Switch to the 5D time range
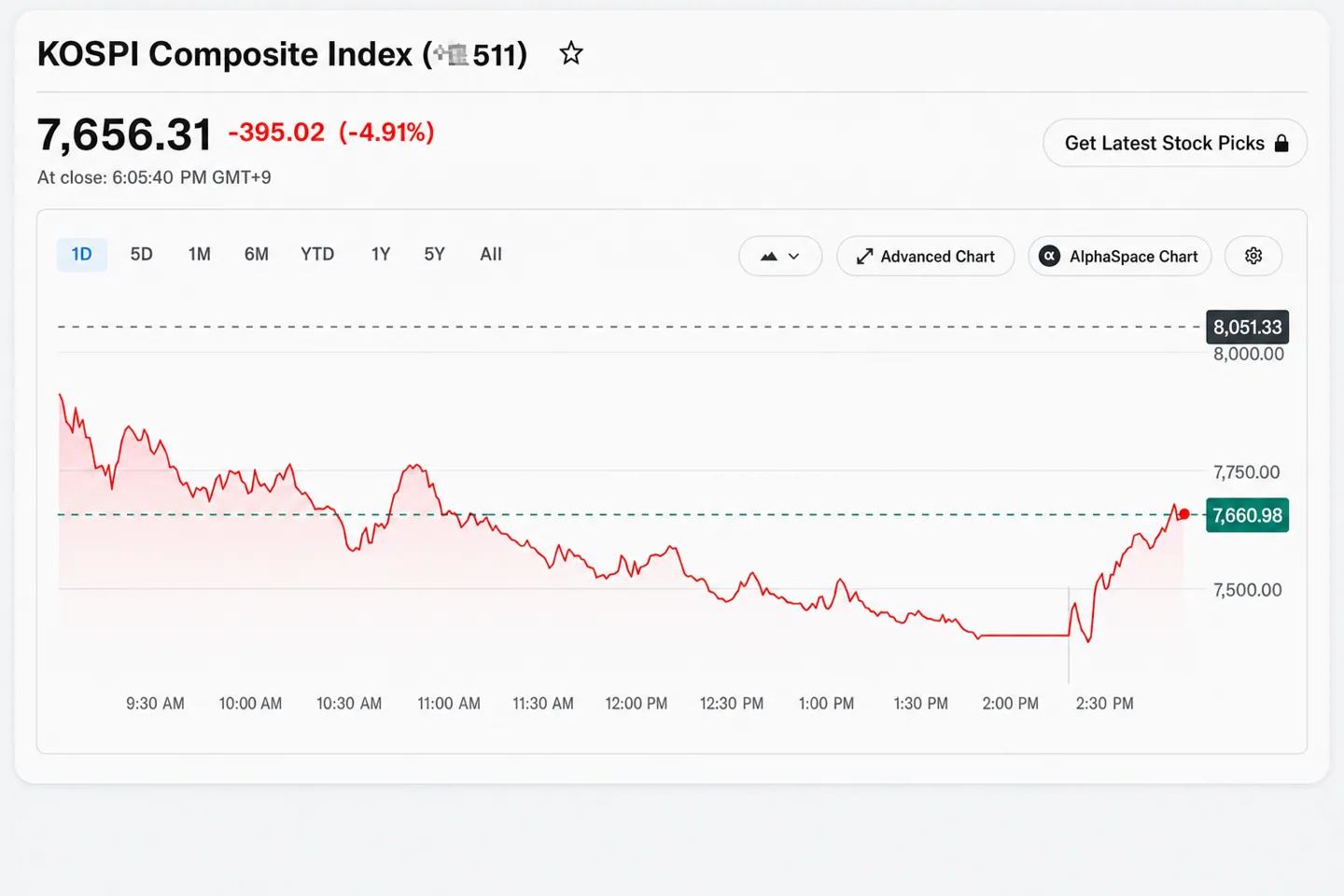Viewport: 1344px width, 896px height. click(141, 254)
